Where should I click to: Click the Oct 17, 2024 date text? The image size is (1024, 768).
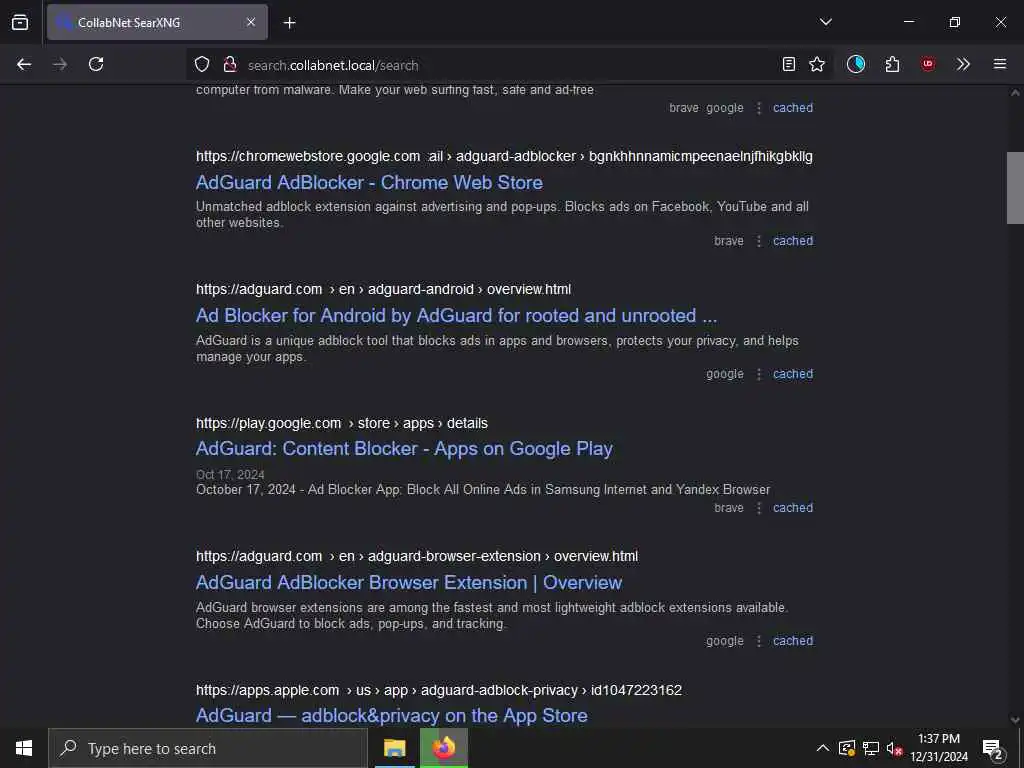point(230,475)
